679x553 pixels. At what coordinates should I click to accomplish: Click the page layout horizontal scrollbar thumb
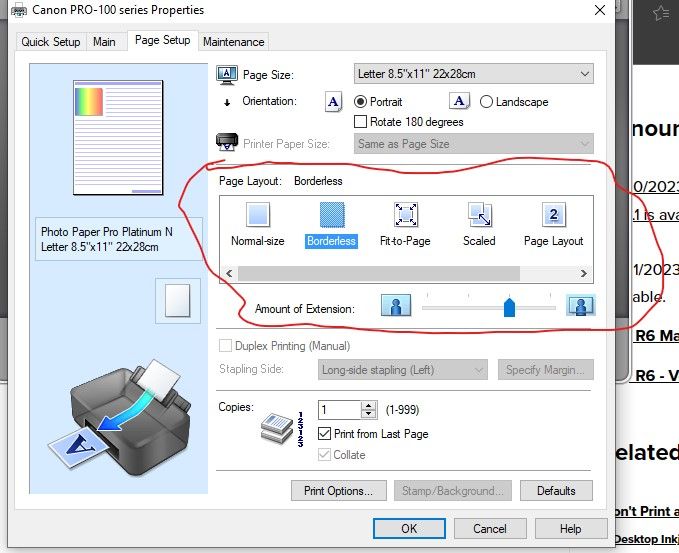coord(379,273)
